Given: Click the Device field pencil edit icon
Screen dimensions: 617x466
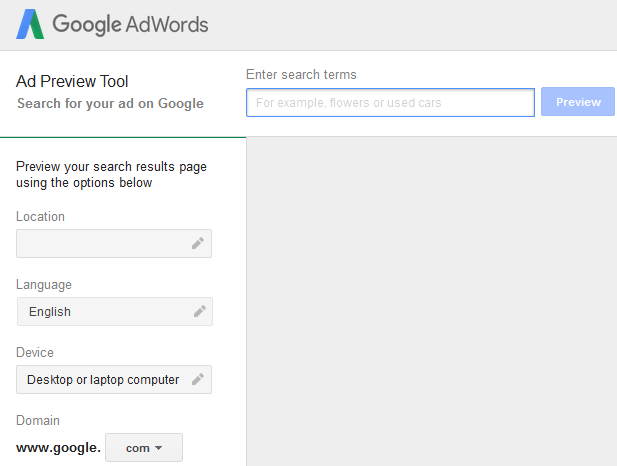Looking at the screenshot, I should pos(198,379).
